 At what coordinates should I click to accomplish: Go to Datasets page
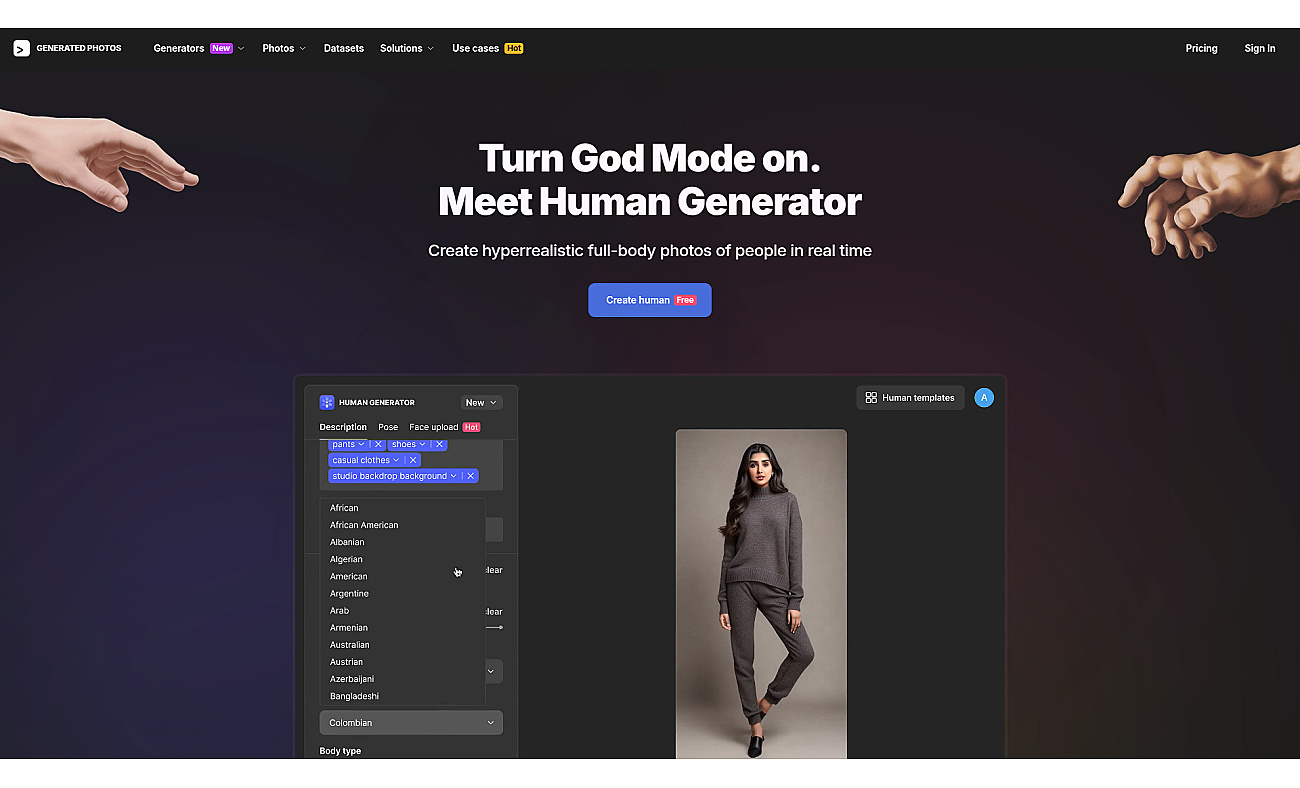[x=344, y=48]
